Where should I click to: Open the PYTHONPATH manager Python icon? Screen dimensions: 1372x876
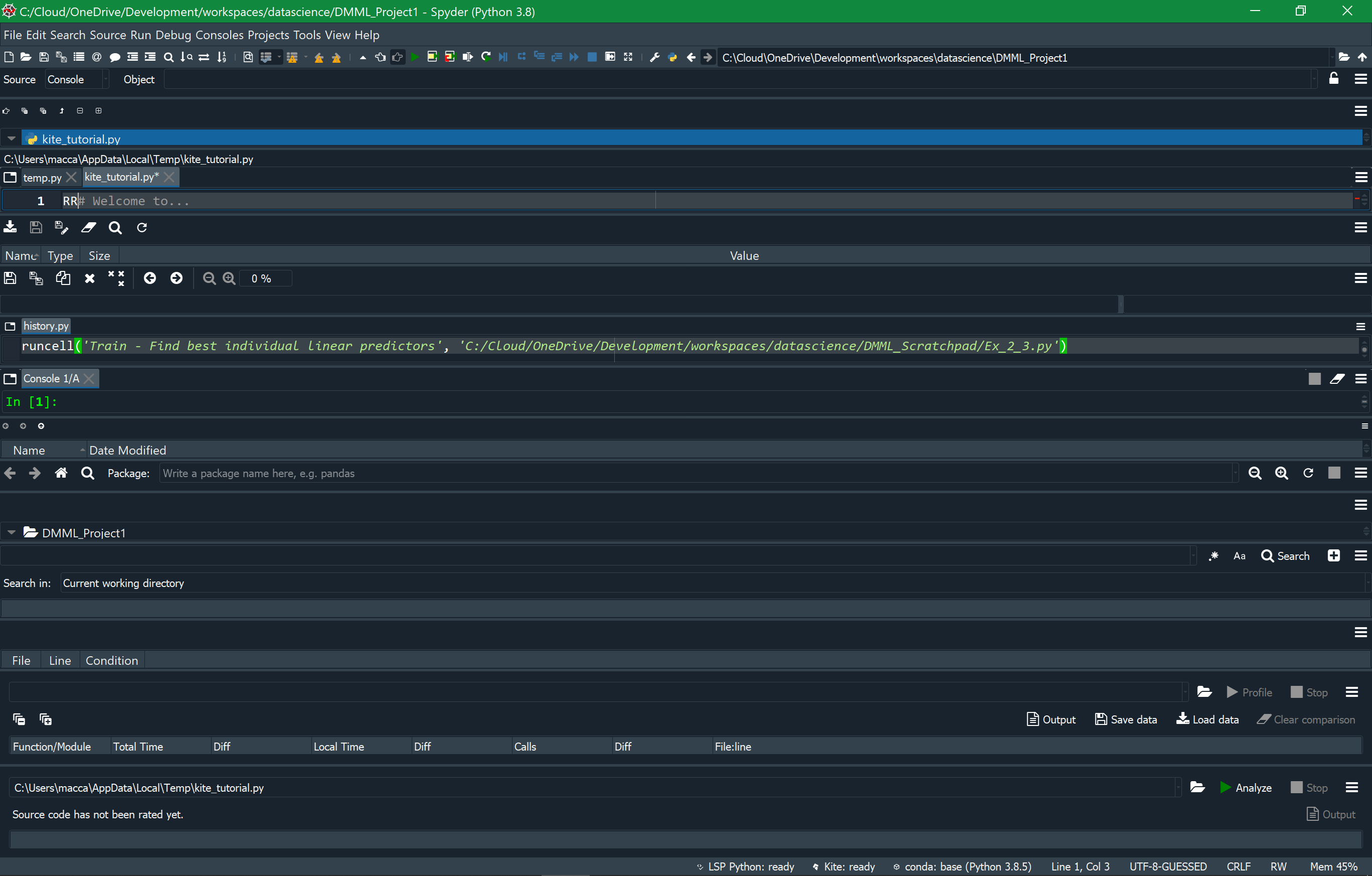(x=672, y=57)
